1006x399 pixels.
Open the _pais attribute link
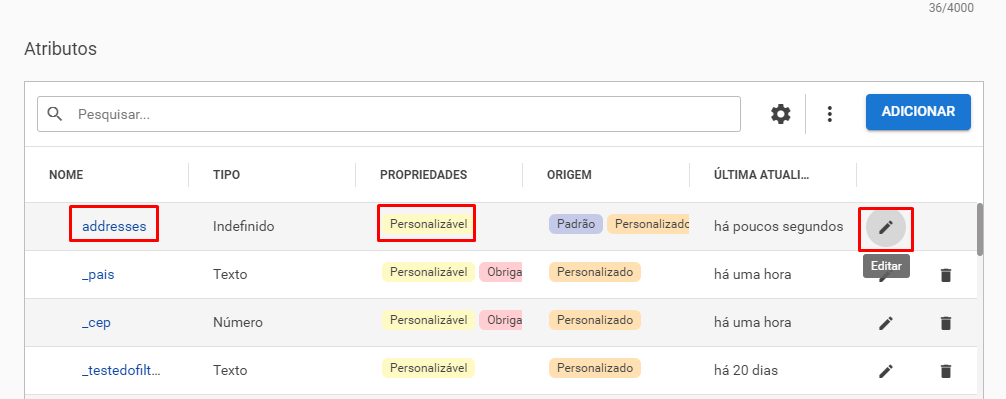point(98,275)
